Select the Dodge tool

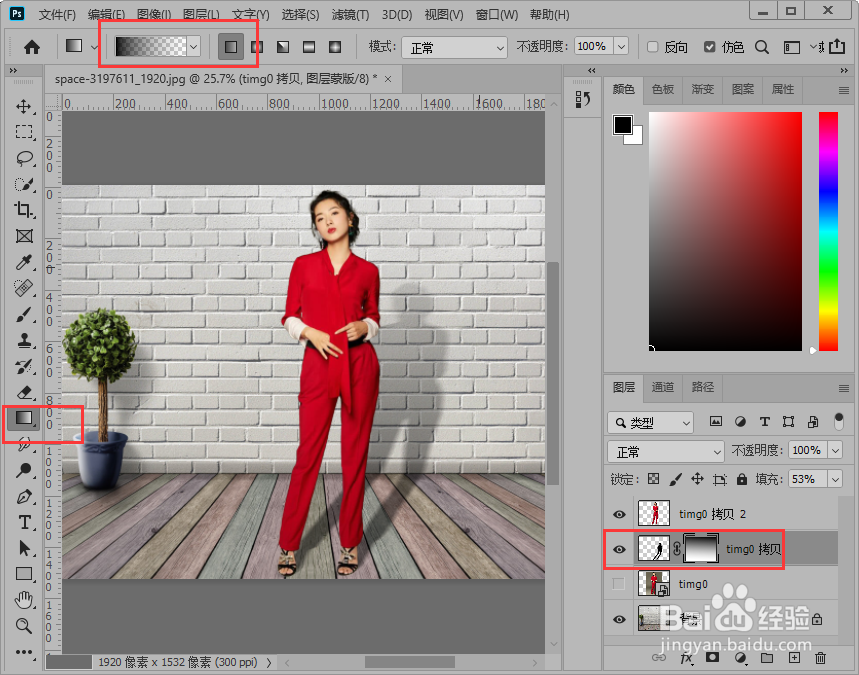[24, 471]
